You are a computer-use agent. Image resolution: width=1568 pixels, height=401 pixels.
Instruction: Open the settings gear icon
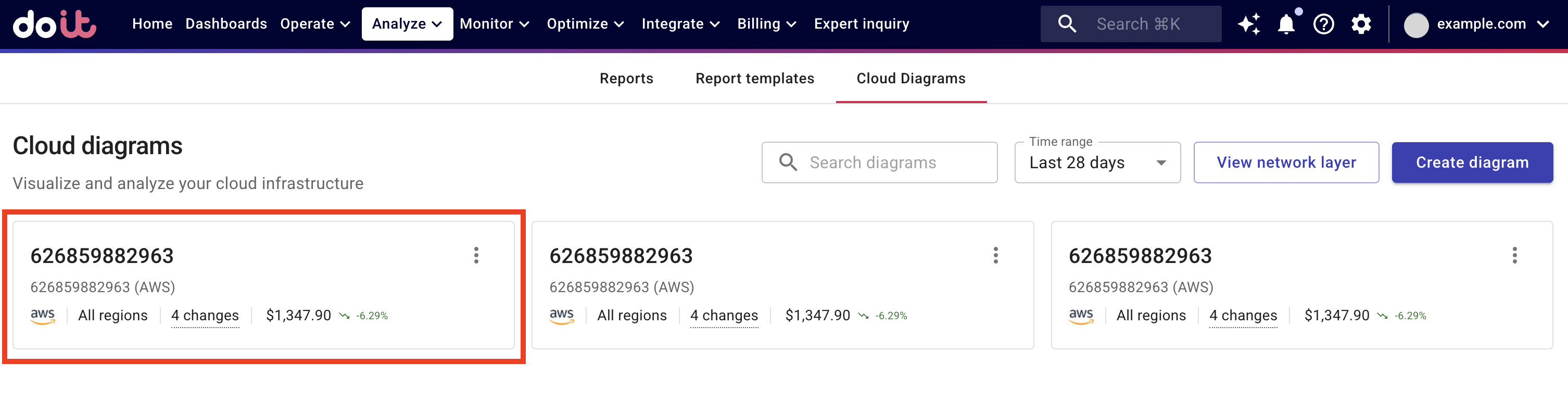(x=1361, y=24)
